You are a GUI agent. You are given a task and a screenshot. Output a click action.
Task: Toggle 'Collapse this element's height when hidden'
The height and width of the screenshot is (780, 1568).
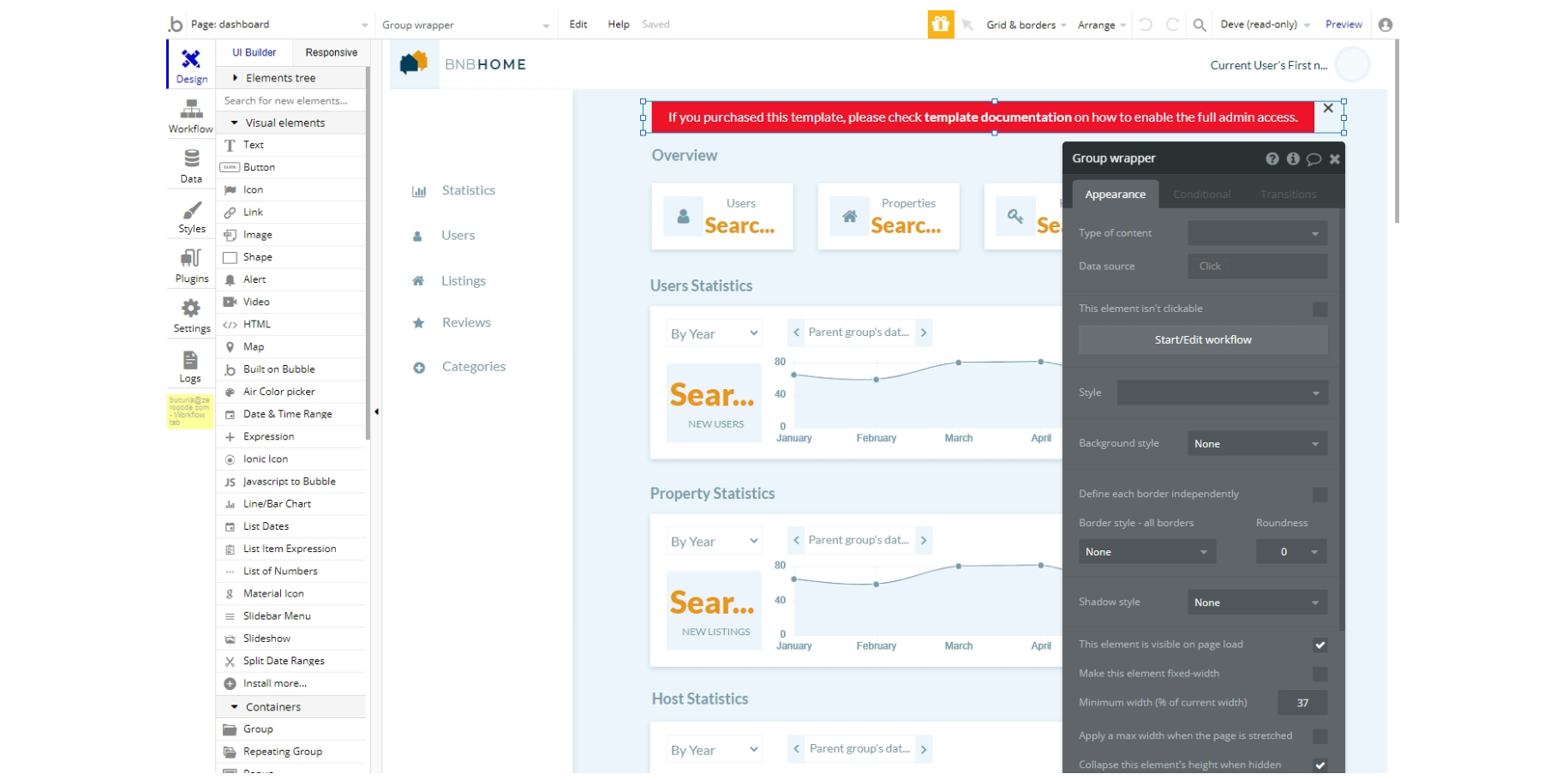[x=1320, y=765]
